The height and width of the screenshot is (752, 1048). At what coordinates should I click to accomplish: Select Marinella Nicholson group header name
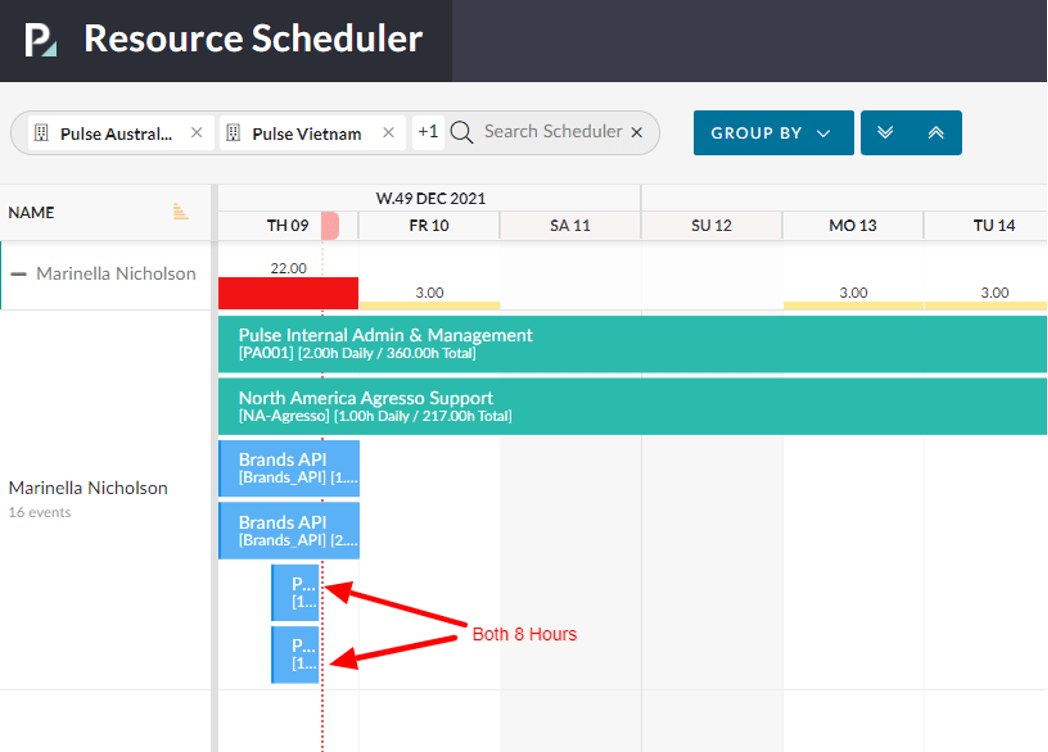click(116, 274)
